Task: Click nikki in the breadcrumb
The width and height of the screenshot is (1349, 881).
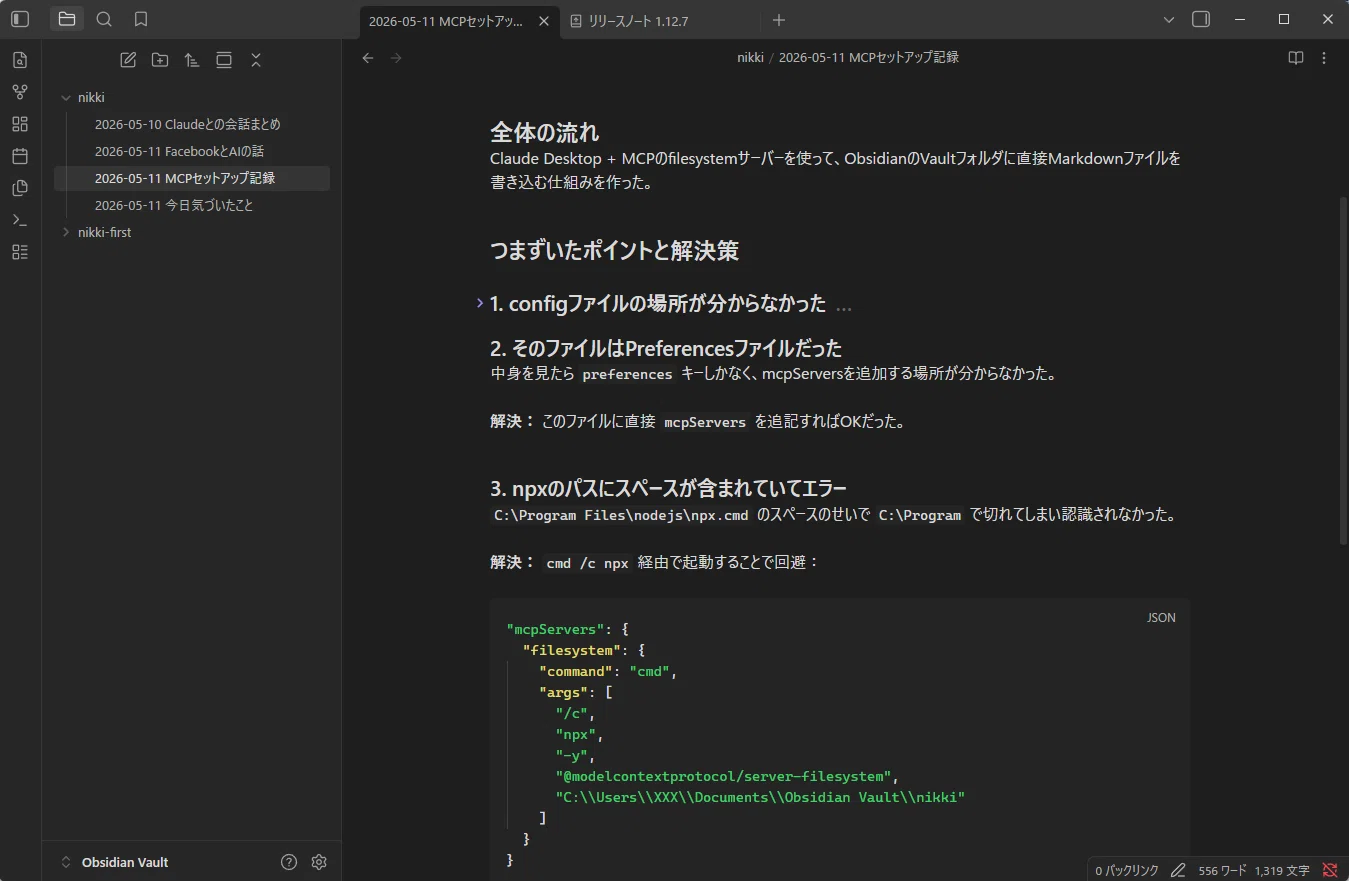Action: [750, 58]
